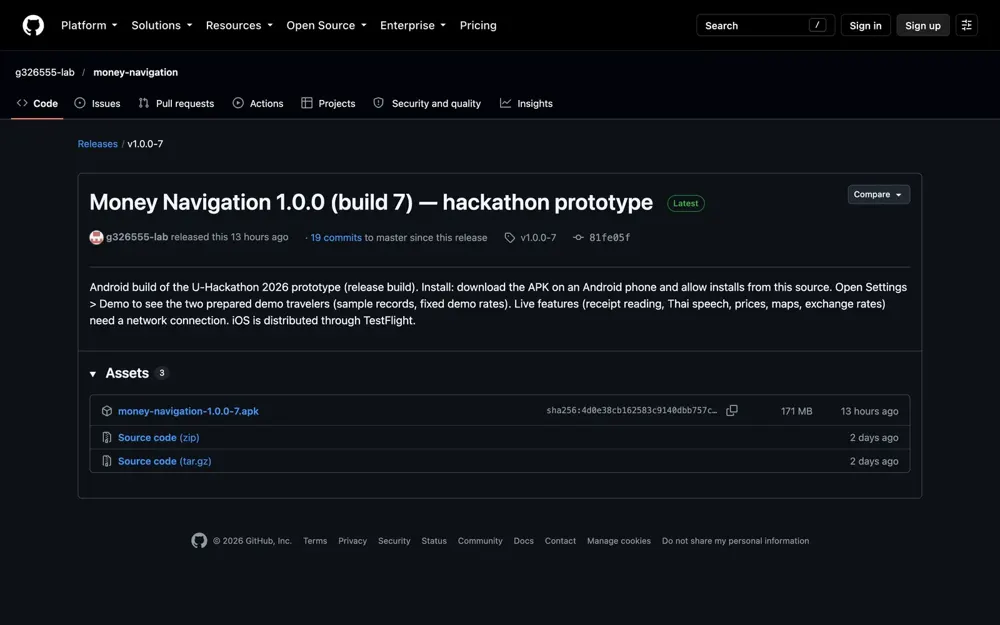The height and width of the screenshot is (625, 1000).
Task: Open the footer Manage cookies link
Action: pyautogui.click(x=619, y=541)
